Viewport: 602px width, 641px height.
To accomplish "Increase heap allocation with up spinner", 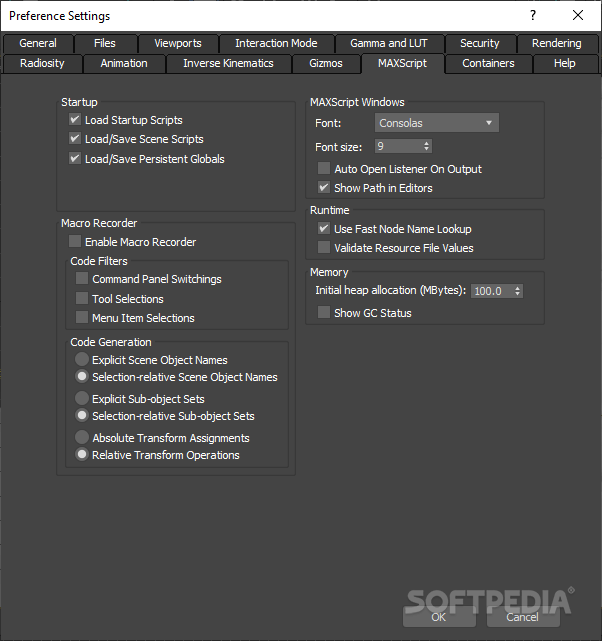I will pyautogui.click(x=517, y=288).
